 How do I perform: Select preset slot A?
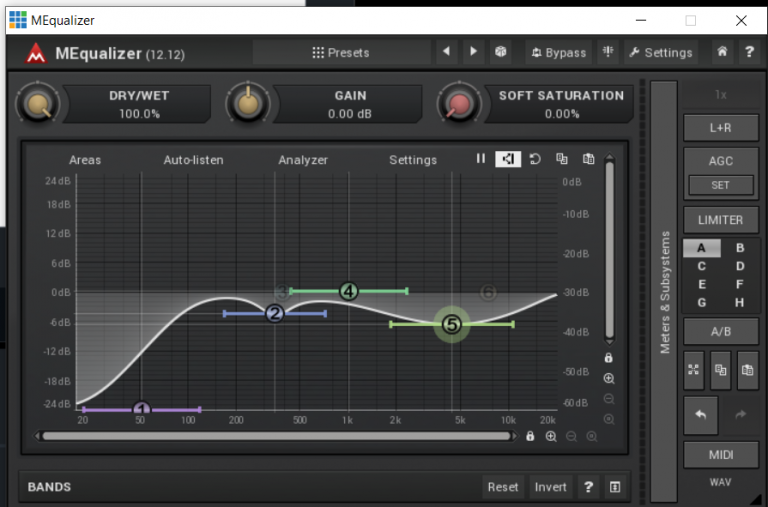tap(701, 248)
